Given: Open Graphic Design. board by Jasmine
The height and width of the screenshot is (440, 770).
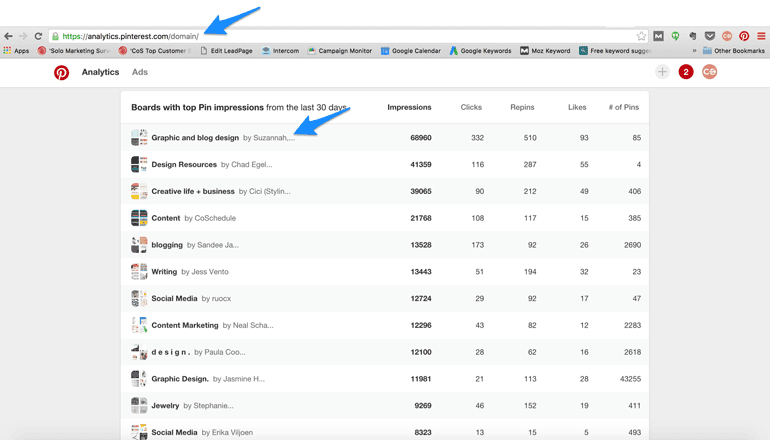Looking at the screenshot, I should click(x=180, y=379).
